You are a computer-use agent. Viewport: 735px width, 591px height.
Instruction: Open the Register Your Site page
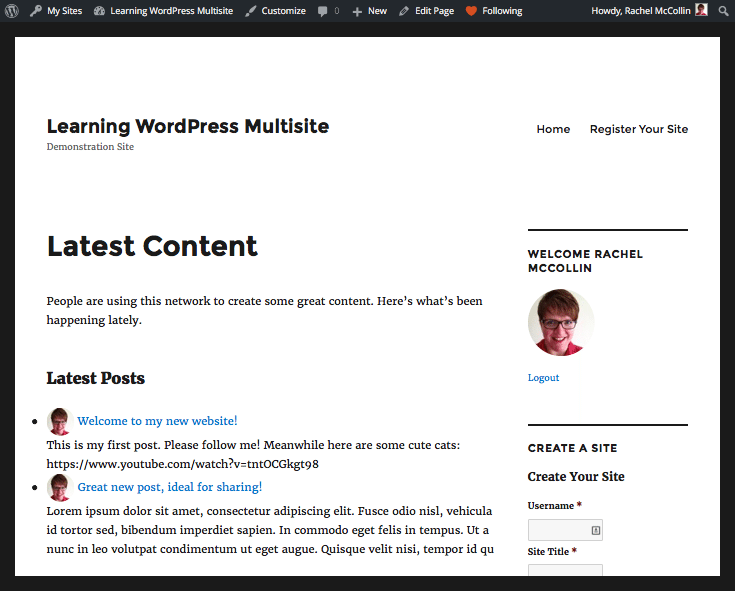639,129
